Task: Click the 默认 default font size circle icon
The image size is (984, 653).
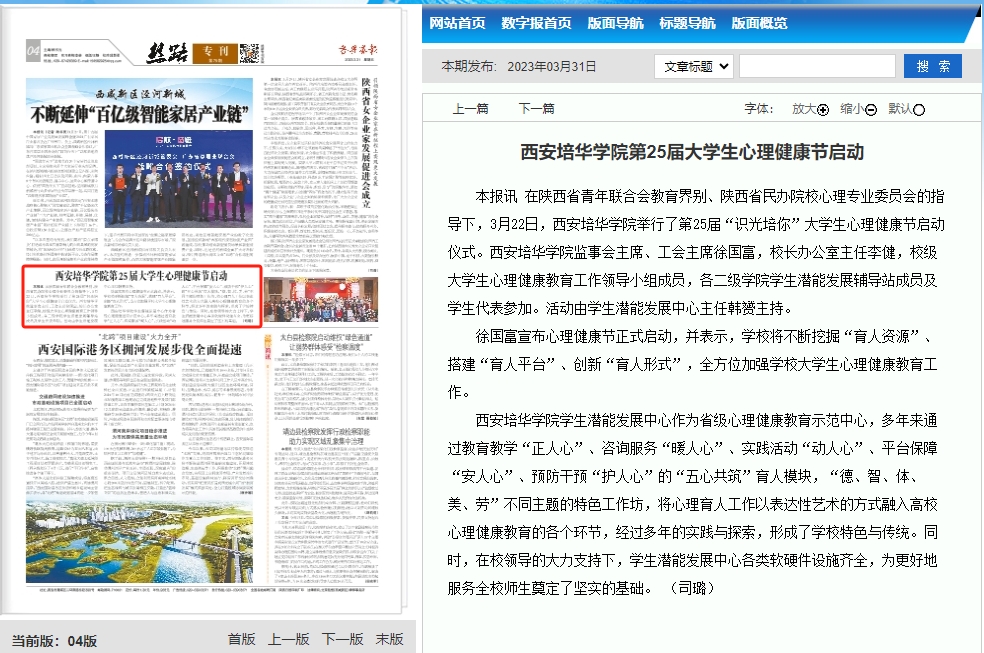Action: pyautogui.click(x=919, y=110)
